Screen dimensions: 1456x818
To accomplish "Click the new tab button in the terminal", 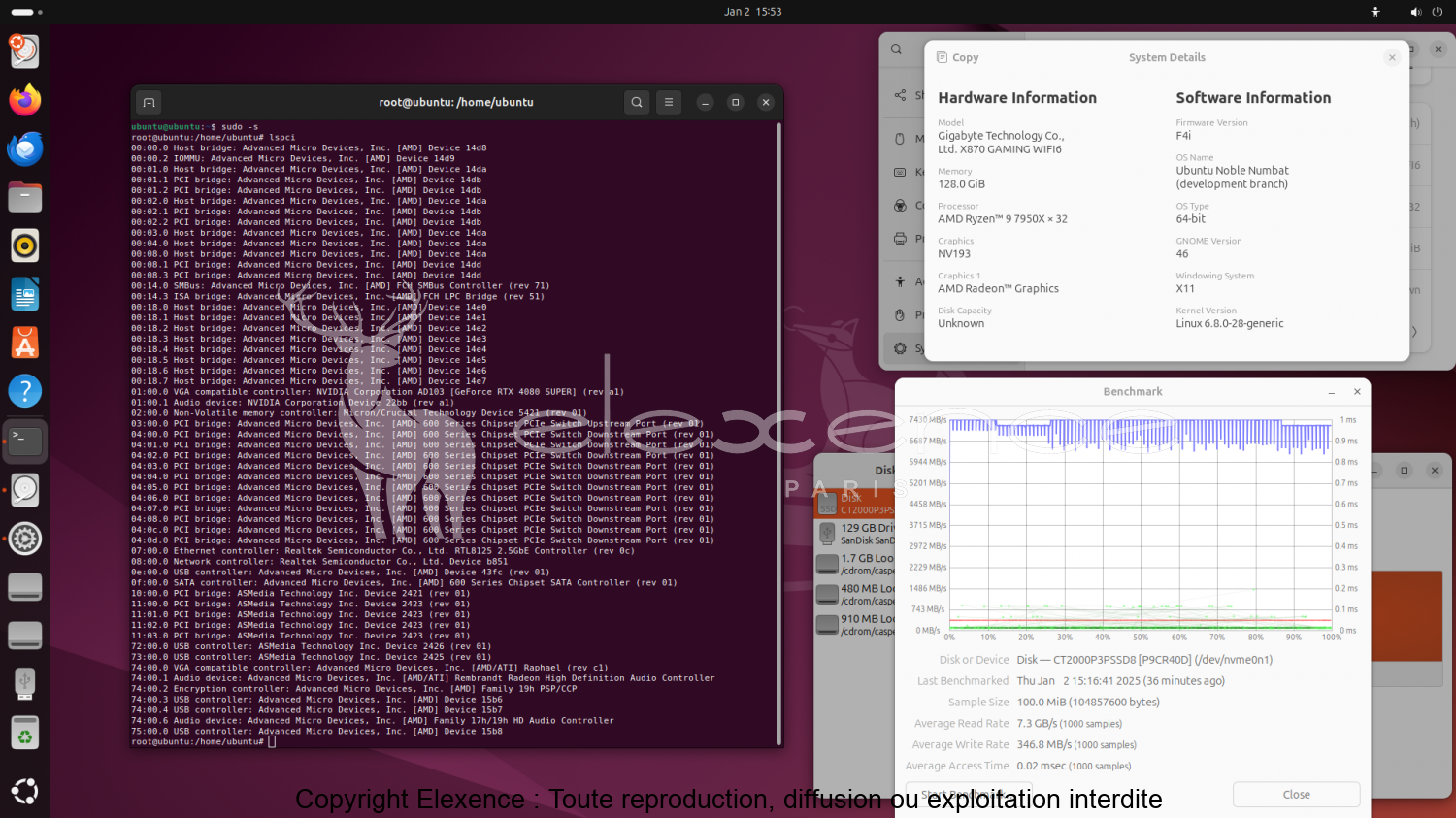I will coord(149,102).
